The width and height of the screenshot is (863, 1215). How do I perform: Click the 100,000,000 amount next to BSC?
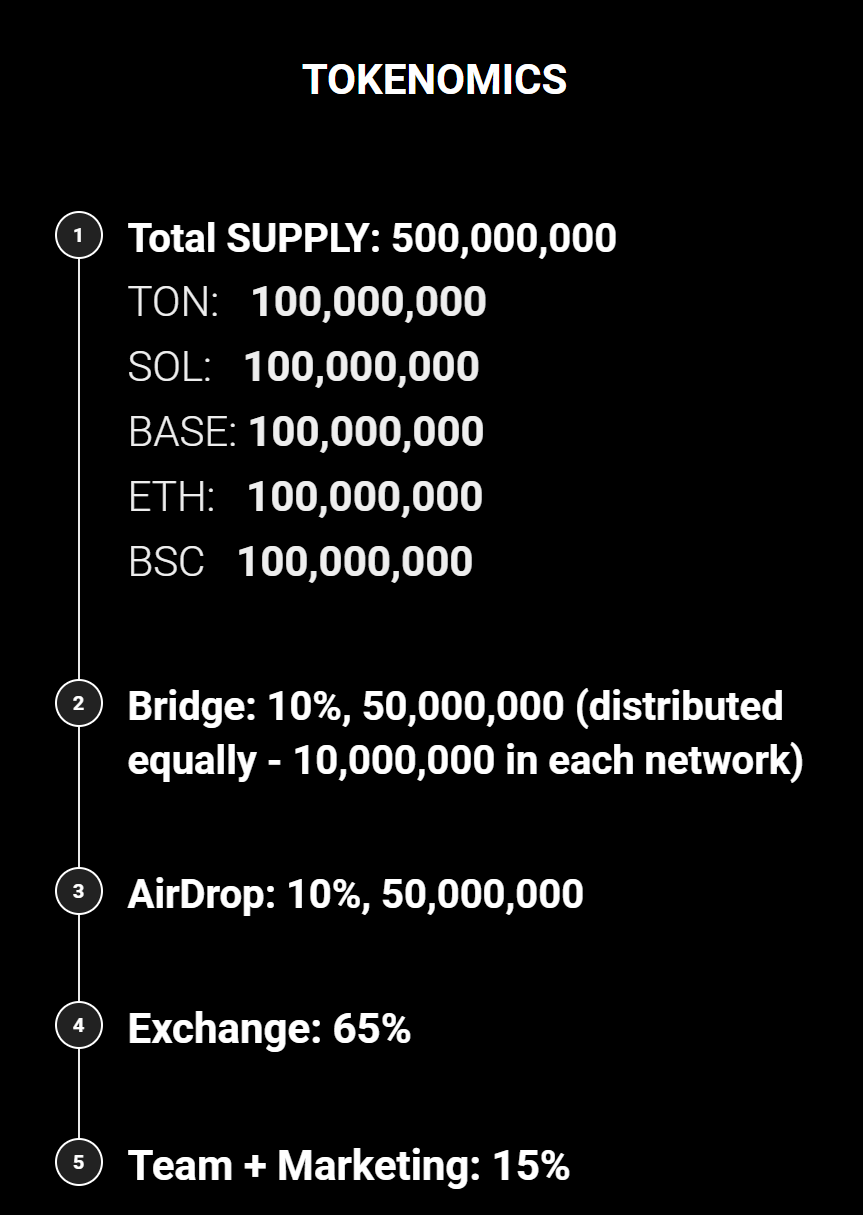click(355, 561)
